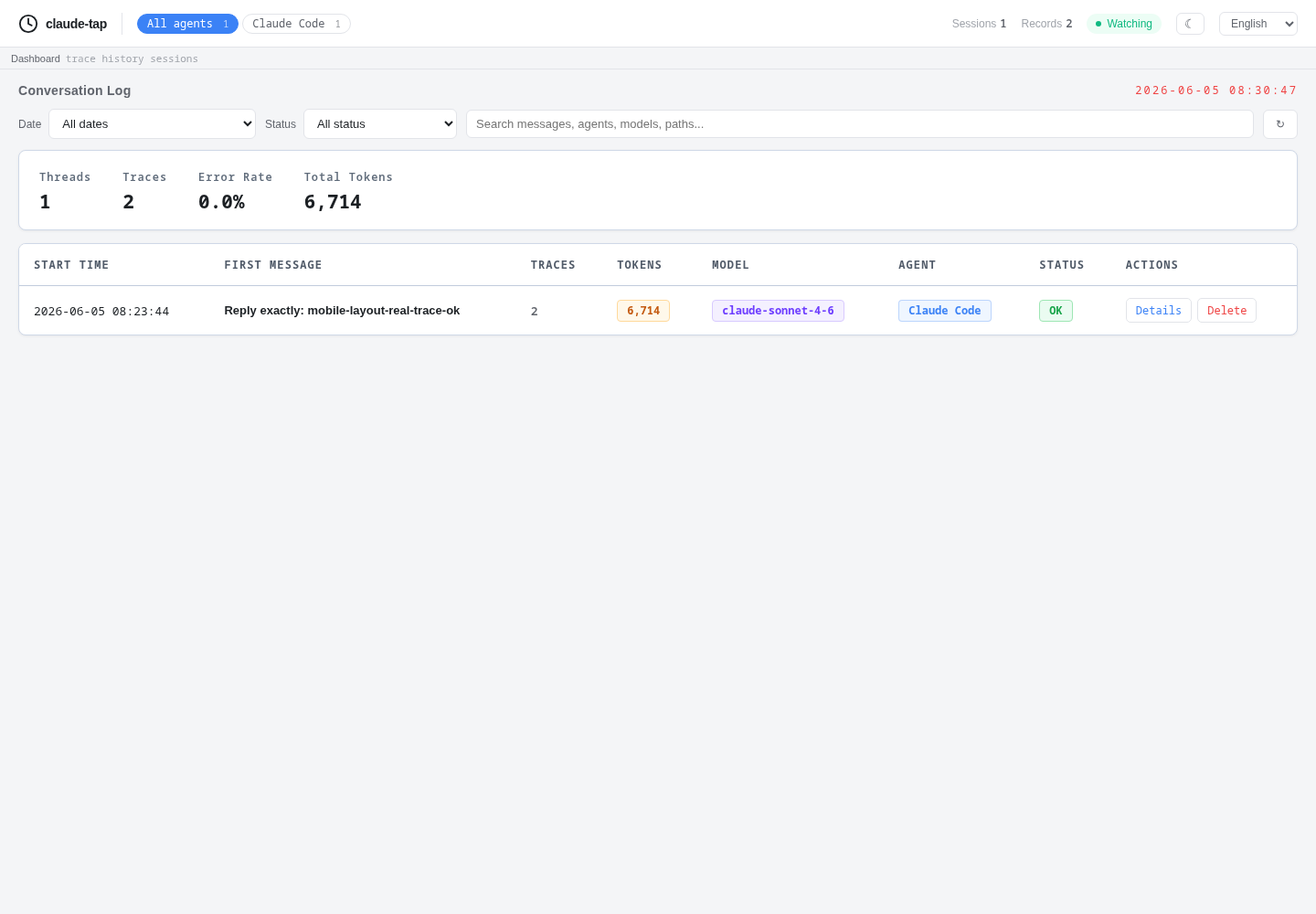This screenshot has height=914, width=1316.
Task: Open the All status filter dropdown
Action: tap(380, 124)
